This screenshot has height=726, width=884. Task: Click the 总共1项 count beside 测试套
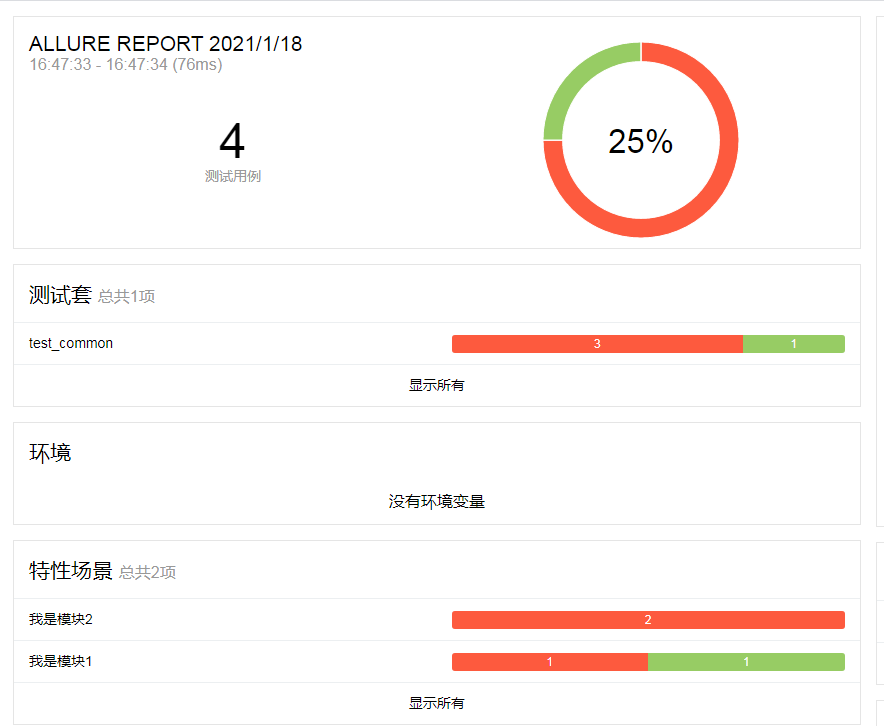point(126,296)
